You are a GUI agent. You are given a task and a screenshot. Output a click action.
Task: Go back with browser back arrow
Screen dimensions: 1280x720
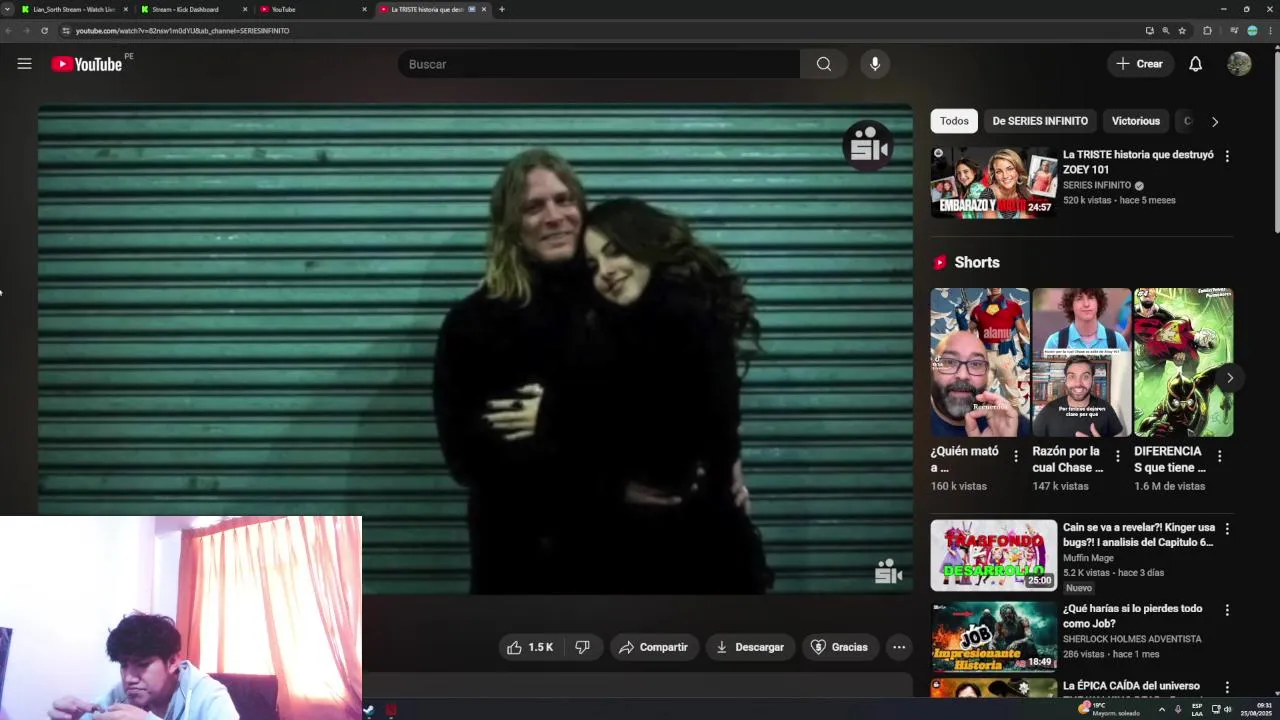8,31
